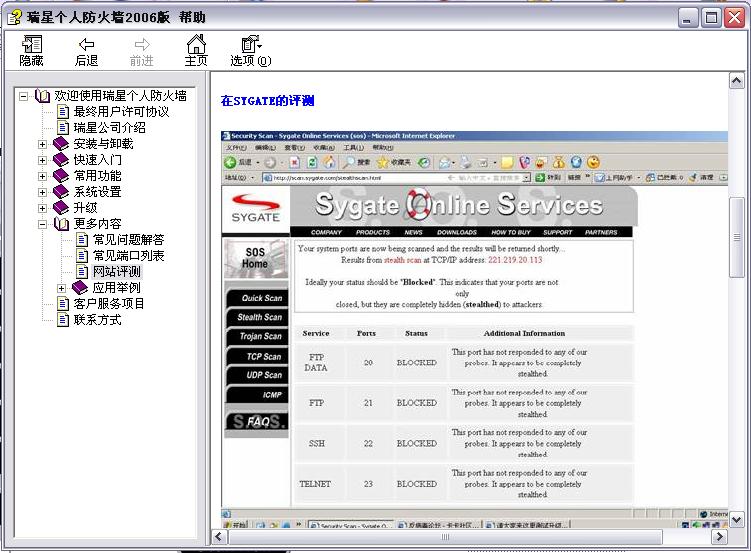Screen dimensions: 751x553
Task: Collapse the 更多内容 topic
Action: pos(42,224)
